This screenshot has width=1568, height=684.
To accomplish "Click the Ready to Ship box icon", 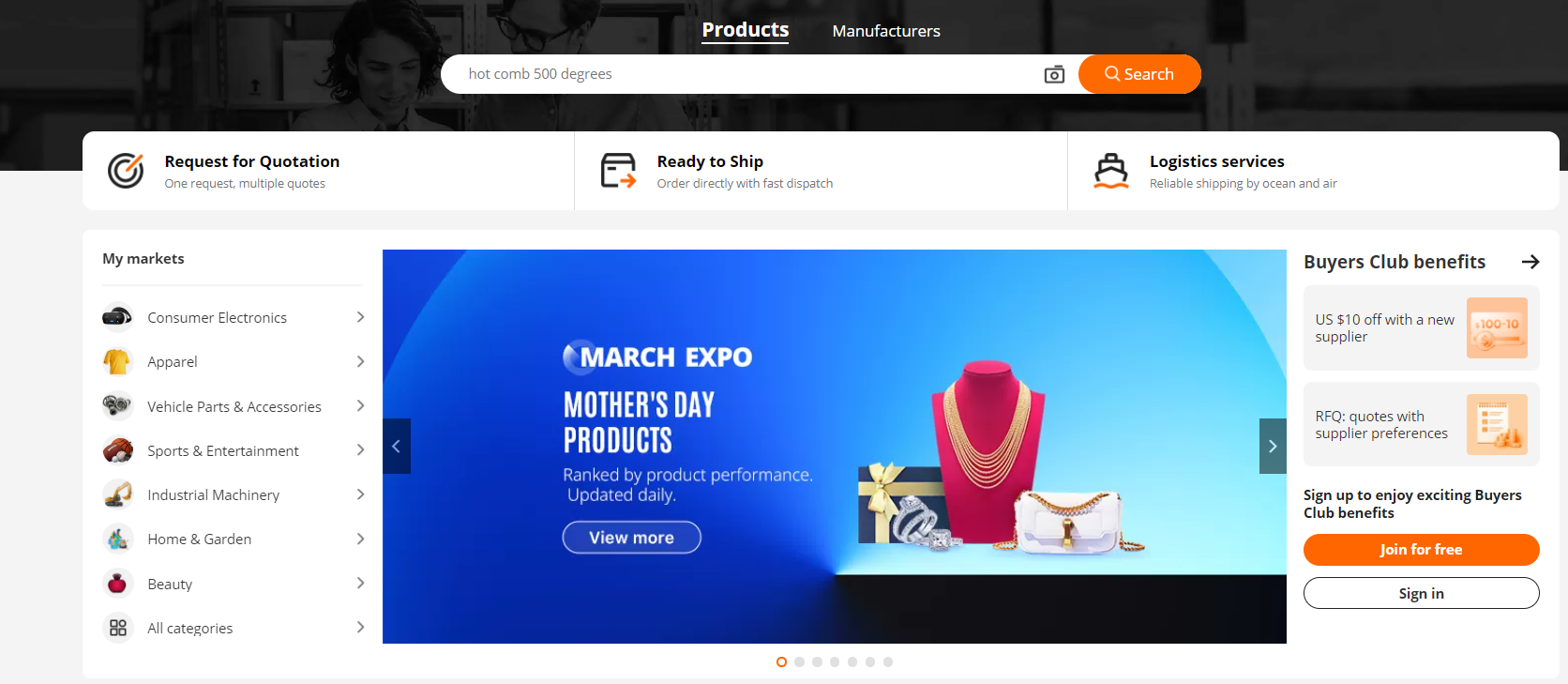I will (619, 171).
